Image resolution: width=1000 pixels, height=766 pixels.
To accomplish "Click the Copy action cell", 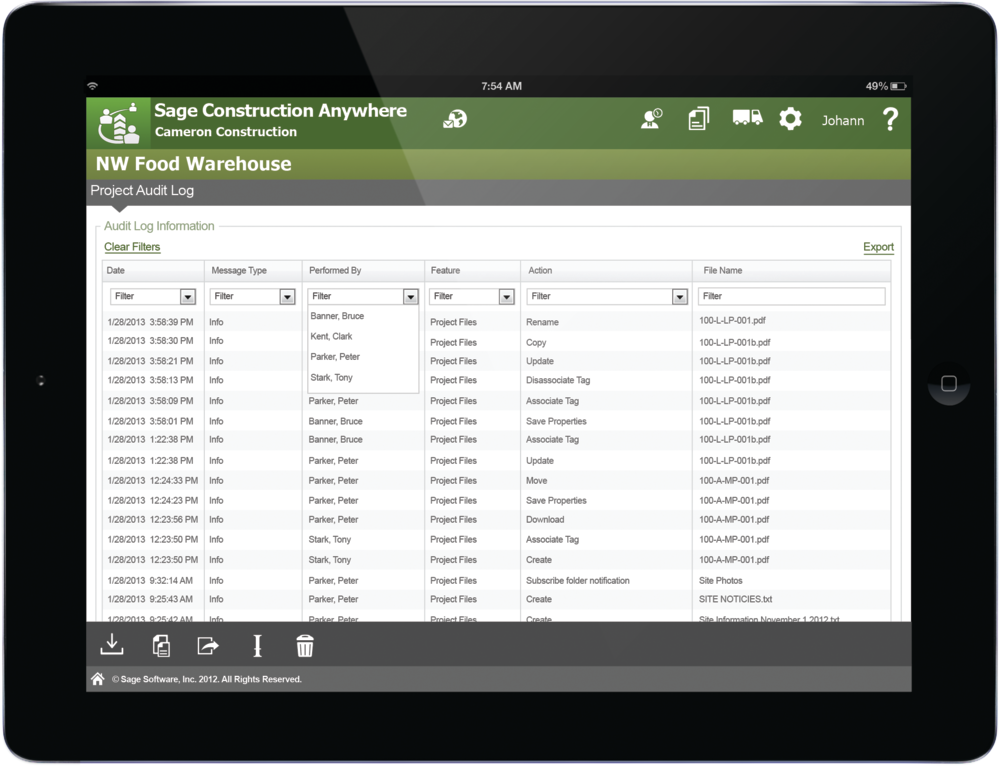I will coord(536,342).
